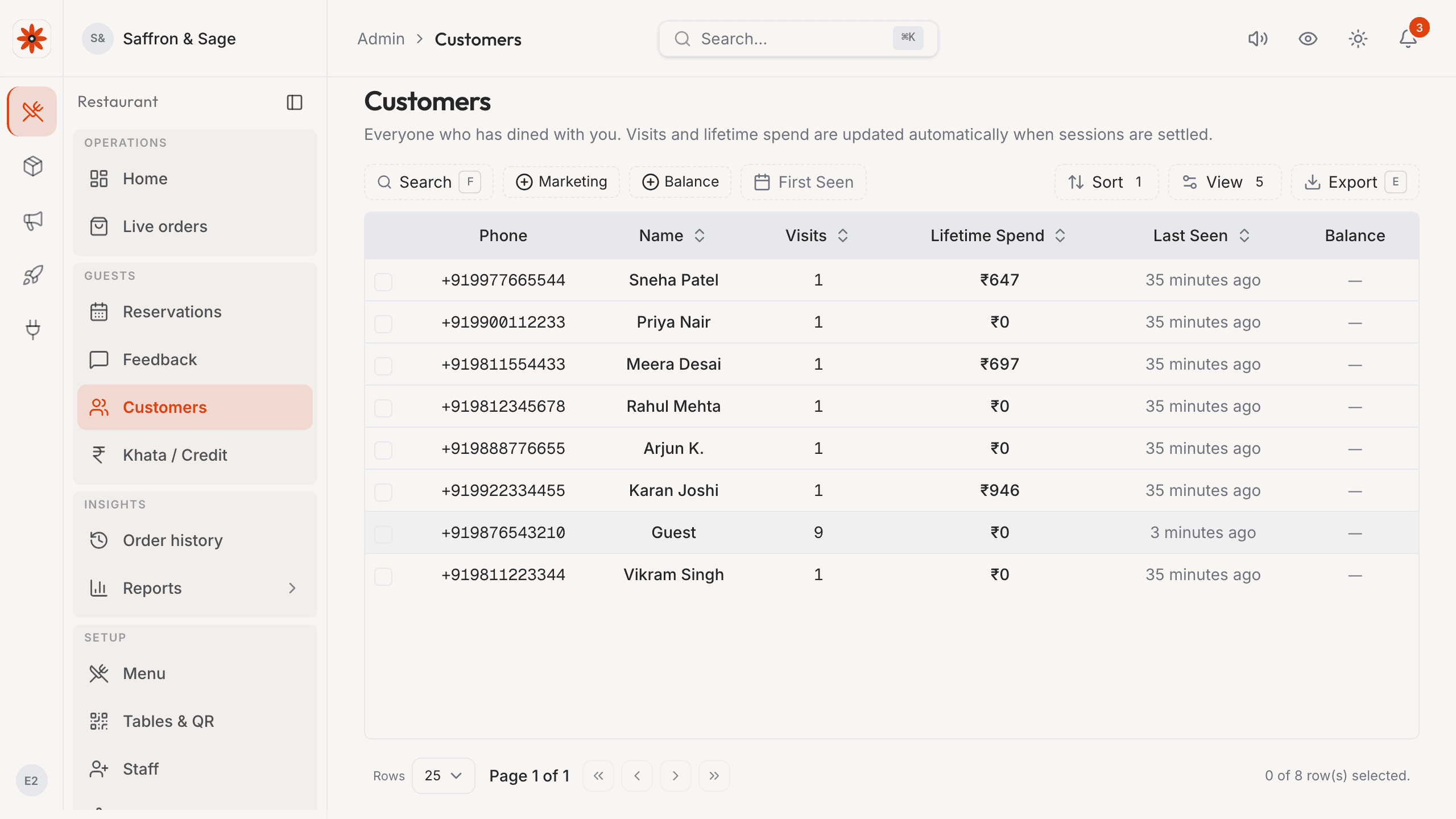
Task: Open notifications bell with 3 badge
Action: pos(1408,39)
